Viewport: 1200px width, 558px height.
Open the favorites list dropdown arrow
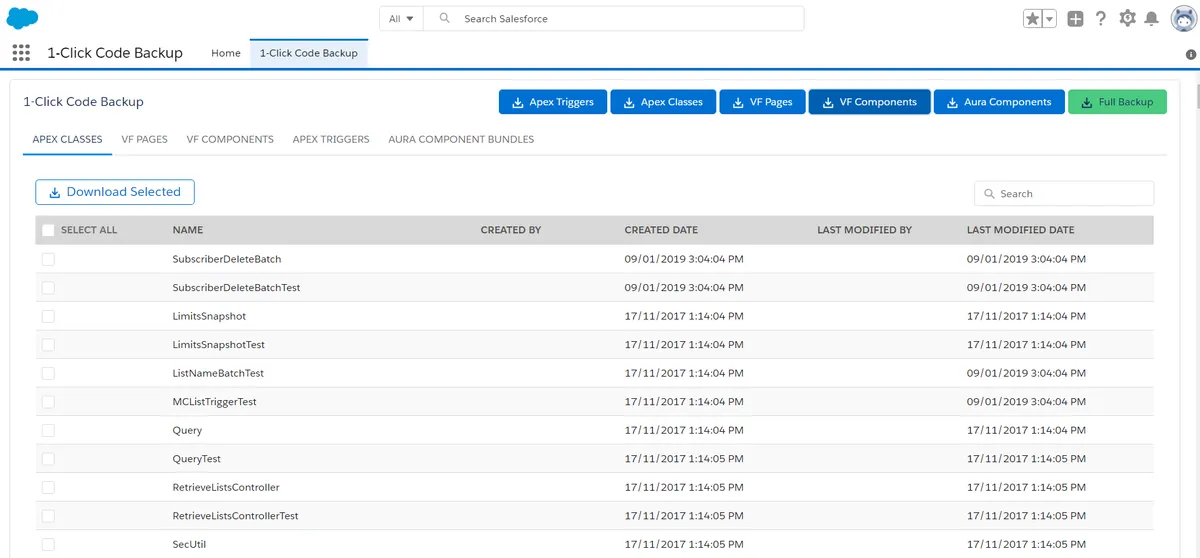tap(1050, 19)
